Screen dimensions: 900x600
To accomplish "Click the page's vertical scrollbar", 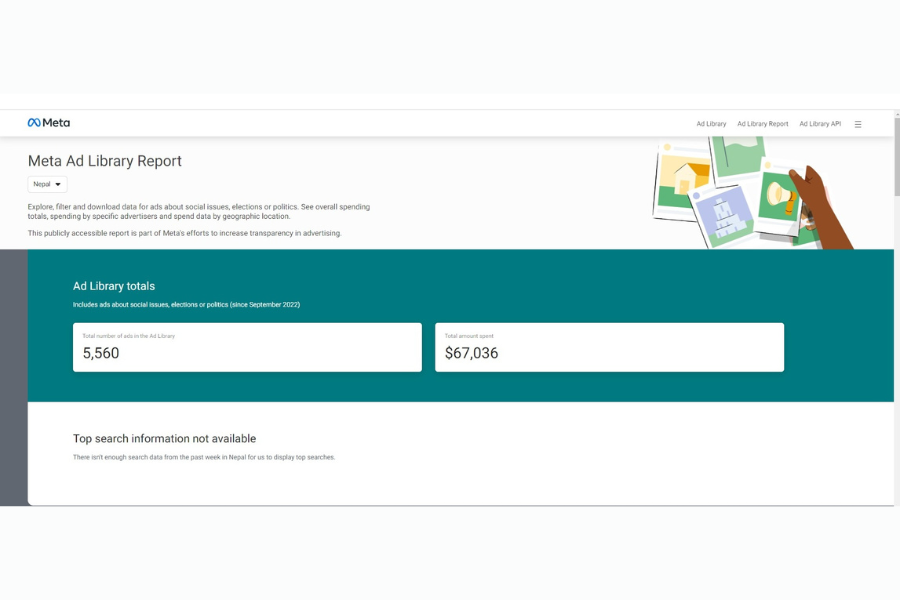I will click(896, 160).
